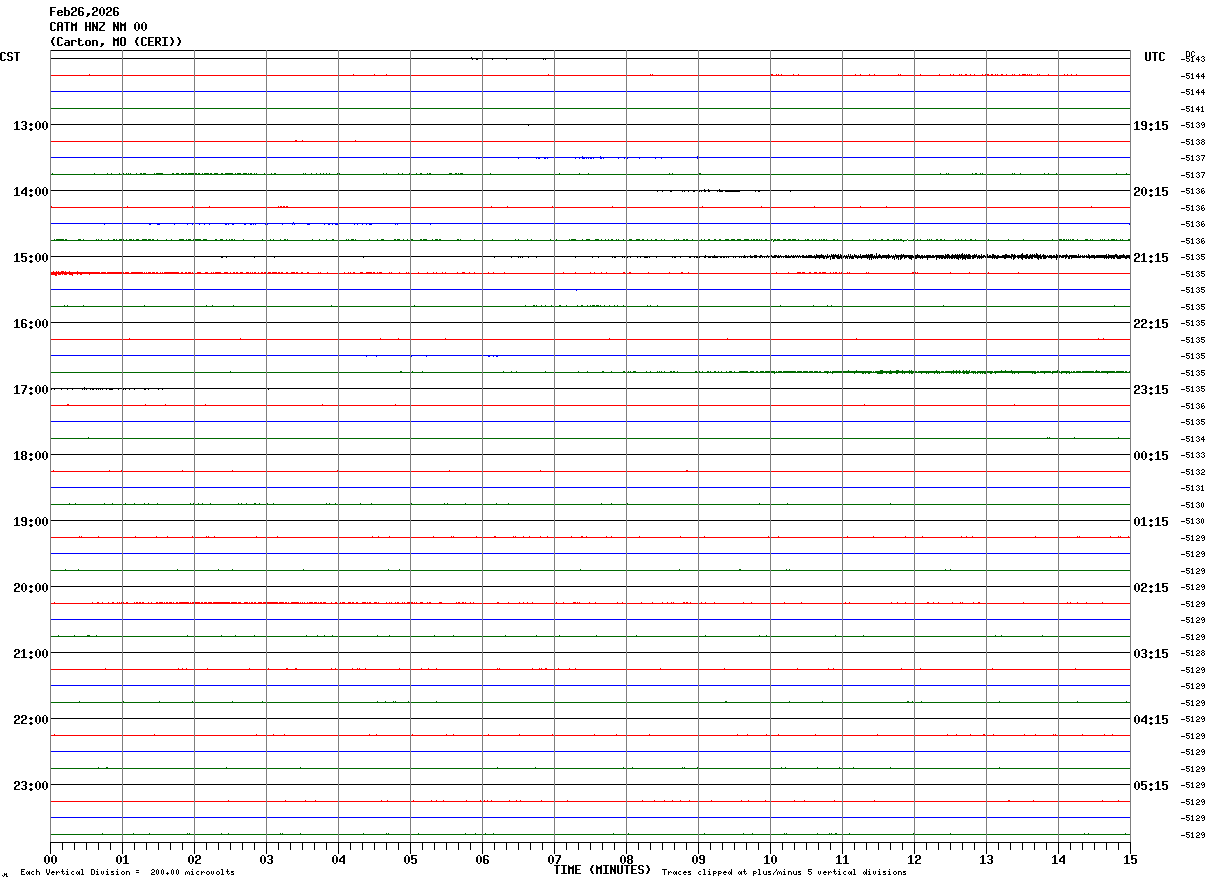Click the "UTC" timezone header
The width and height of the screenshot is (1210, 886).
(x=1155, y=57)
